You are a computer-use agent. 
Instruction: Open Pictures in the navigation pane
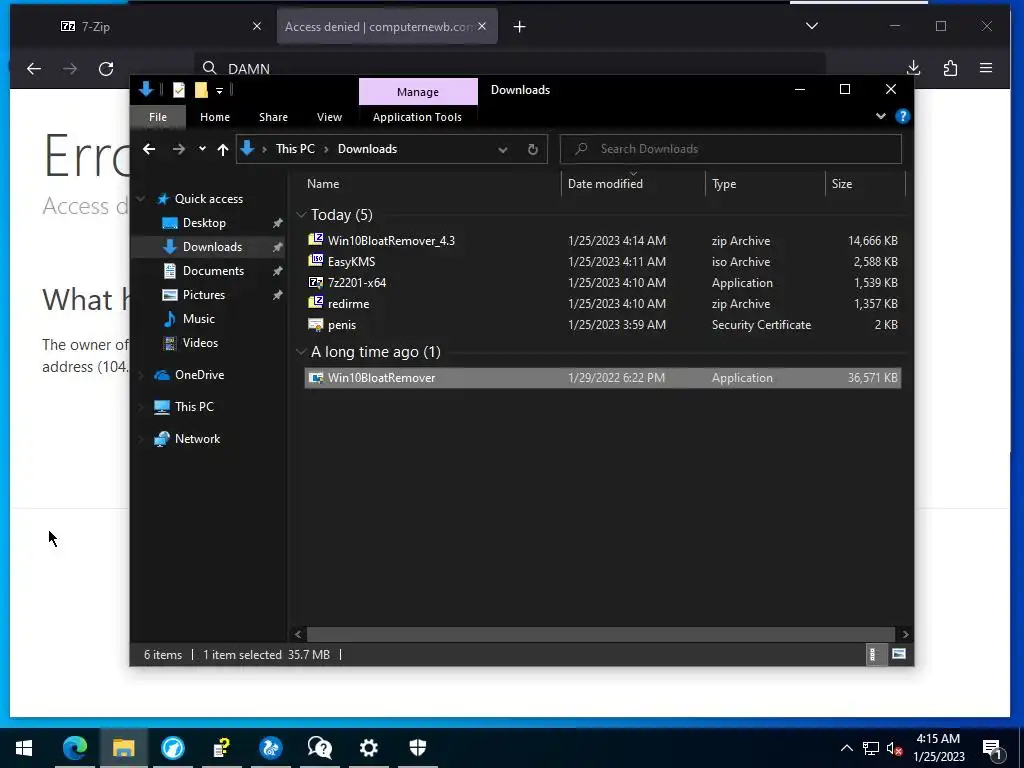pos(203,295)
